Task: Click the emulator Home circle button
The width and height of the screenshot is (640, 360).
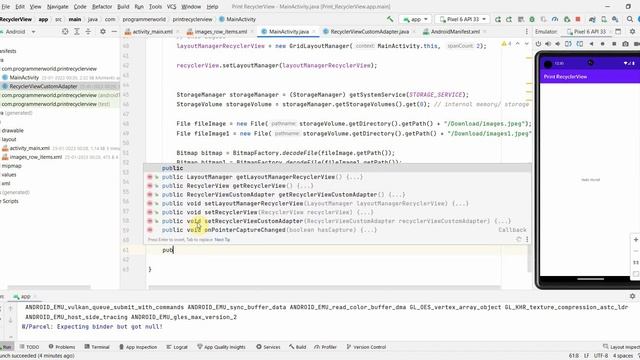Action: point(602,44)
